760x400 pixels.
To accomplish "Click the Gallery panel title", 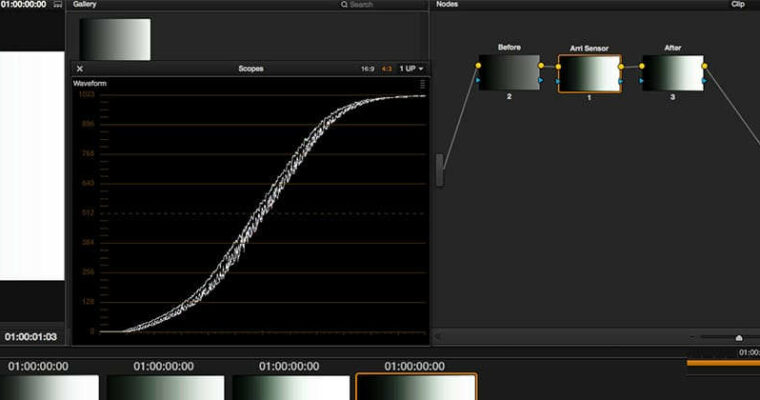I will [85, 4].
